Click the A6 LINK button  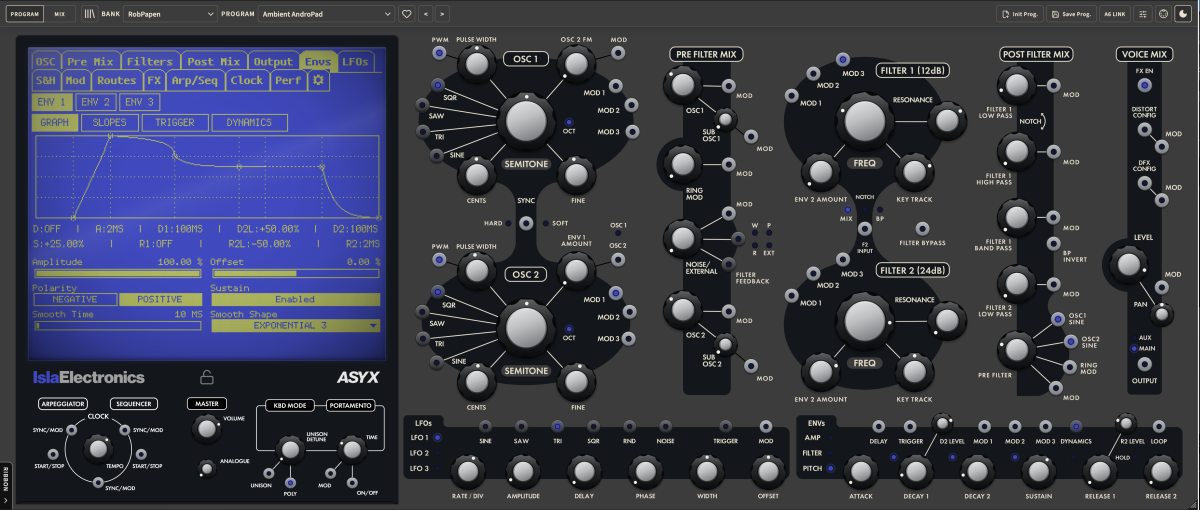(1114, 14)
